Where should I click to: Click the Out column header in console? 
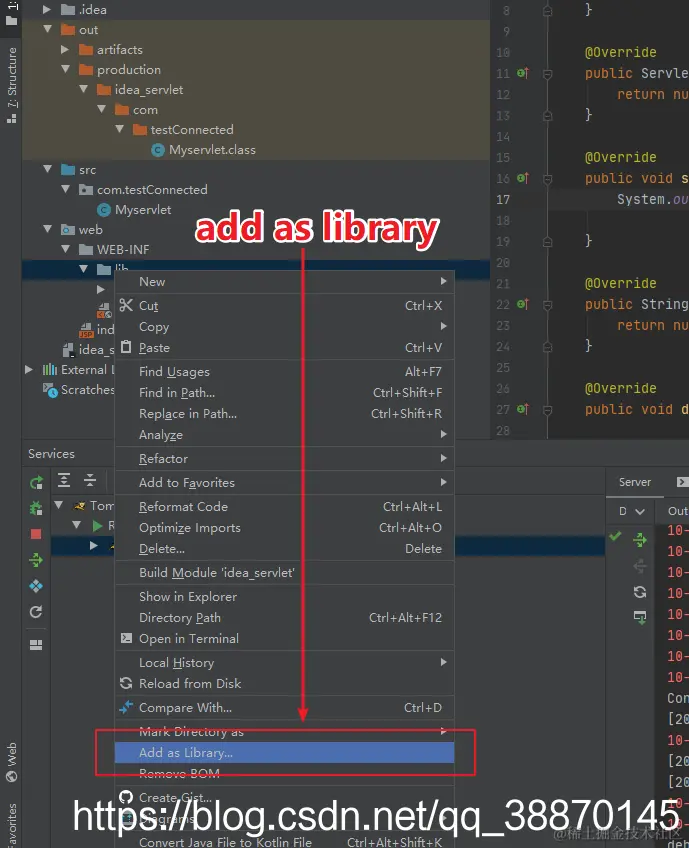tap(678, 511)
